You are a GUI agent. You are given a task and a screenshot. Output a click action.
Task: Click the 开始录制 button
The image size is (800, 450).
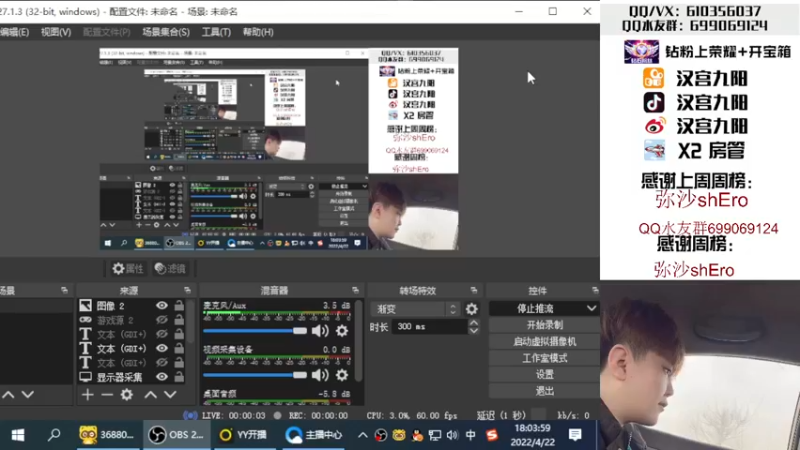pyautogui.click(x=544, y=325)
